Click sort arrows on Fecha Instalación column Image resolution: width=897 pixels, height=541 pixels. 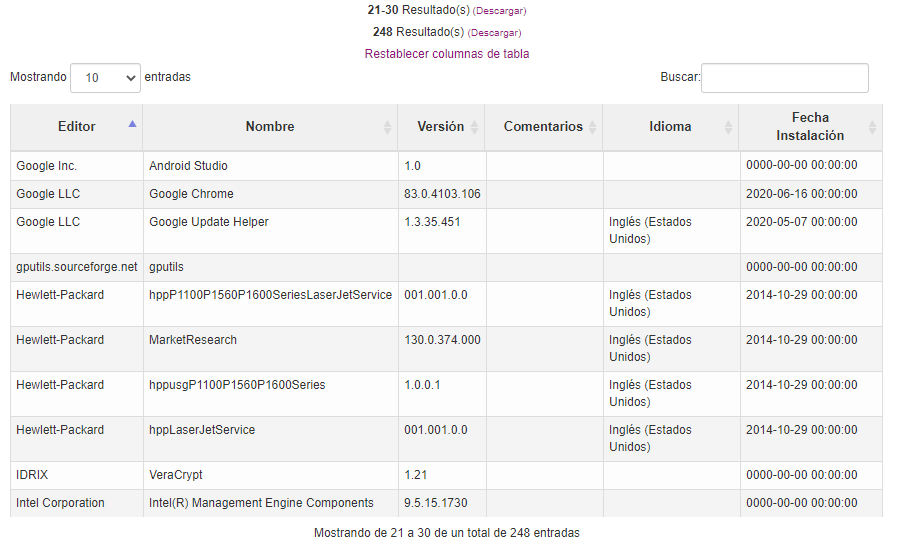(x=872, y=127)
